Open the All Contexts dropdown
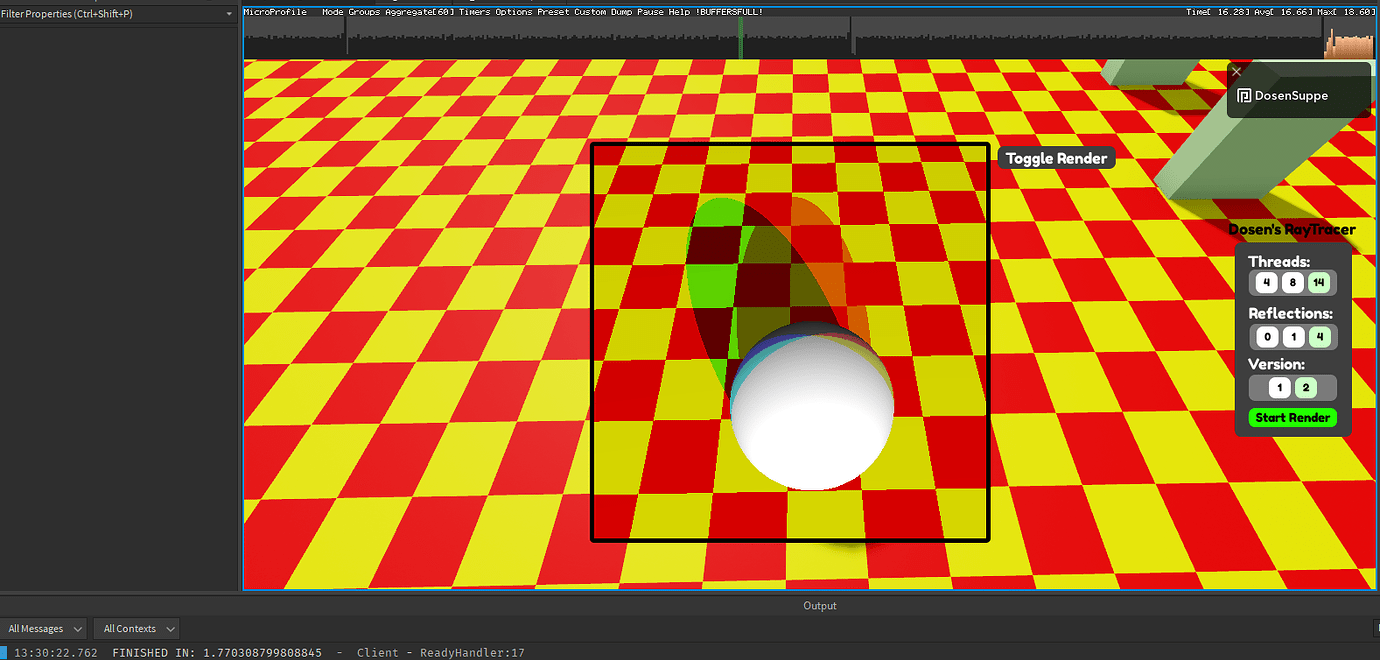Screen dimensions: 1380x660 click(136, 628)
